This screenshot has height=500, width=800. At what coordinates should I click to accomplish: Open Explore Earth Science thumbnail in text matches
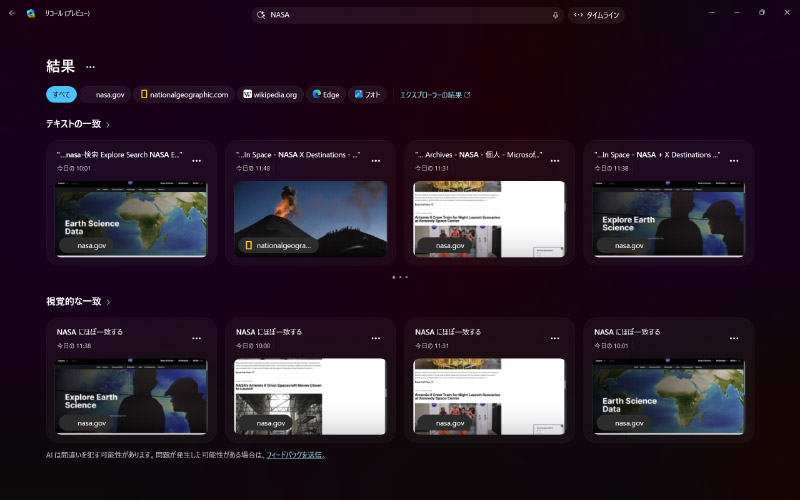(668, 219)
